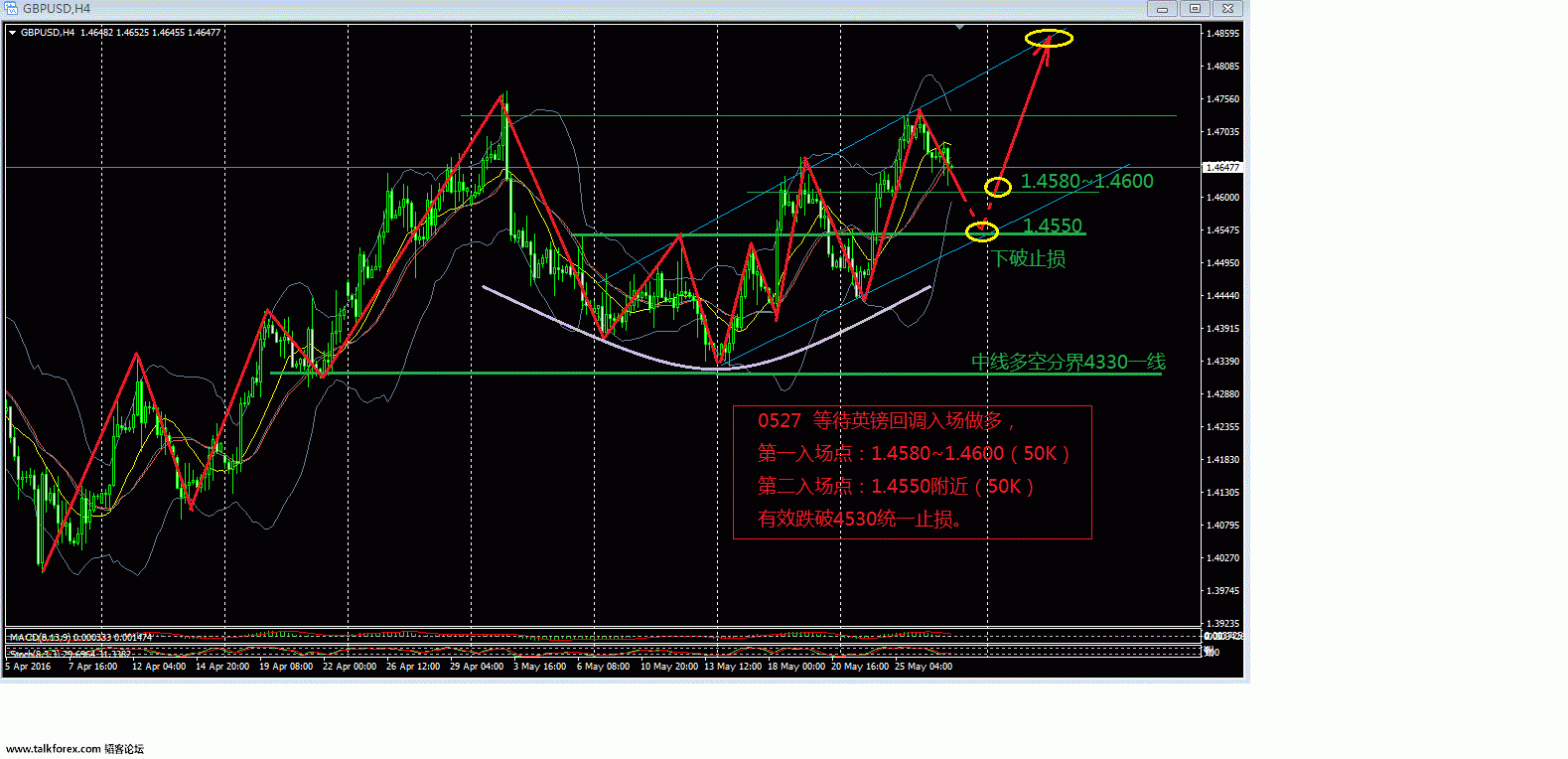Restore the GBPUSD,H4 chart window size
The height and width of the screenshot is (759, 1568).
[1195, 8]
